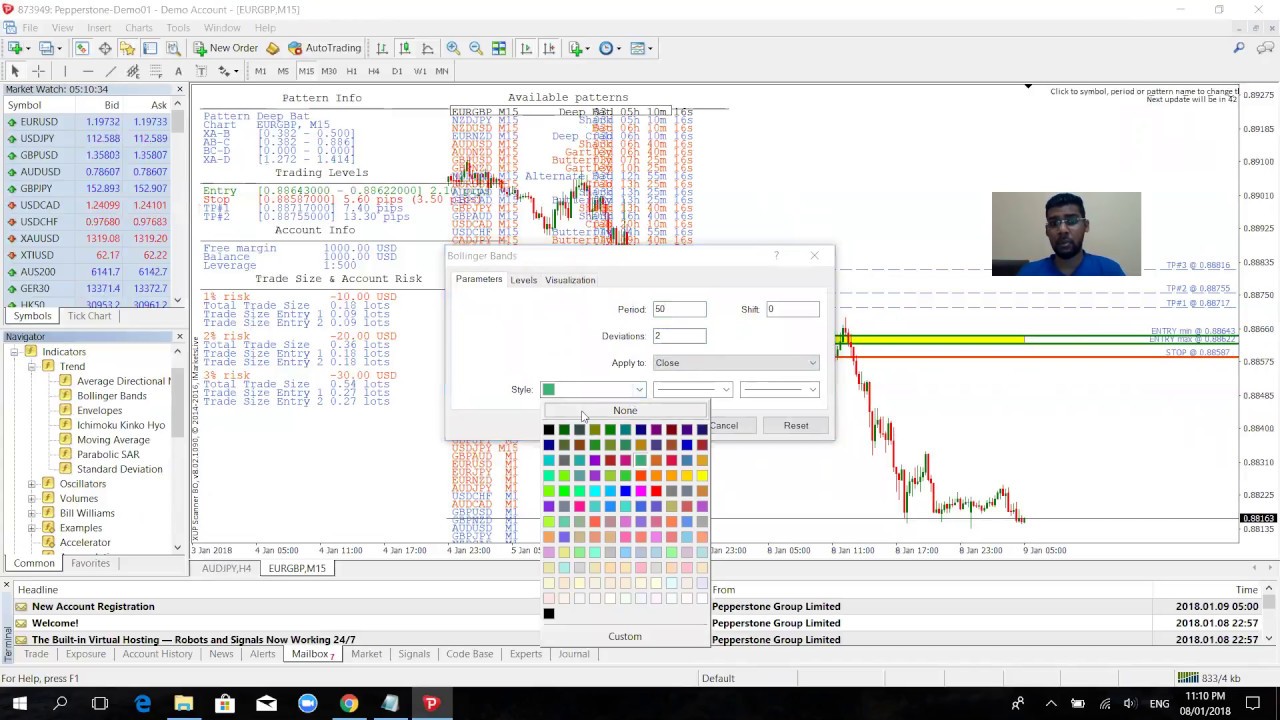This screenshot has width=1280, height=720.
Task: Open the Indicators list toolbar dropdown
Action: pyautogui.click(x=581, y=48)
